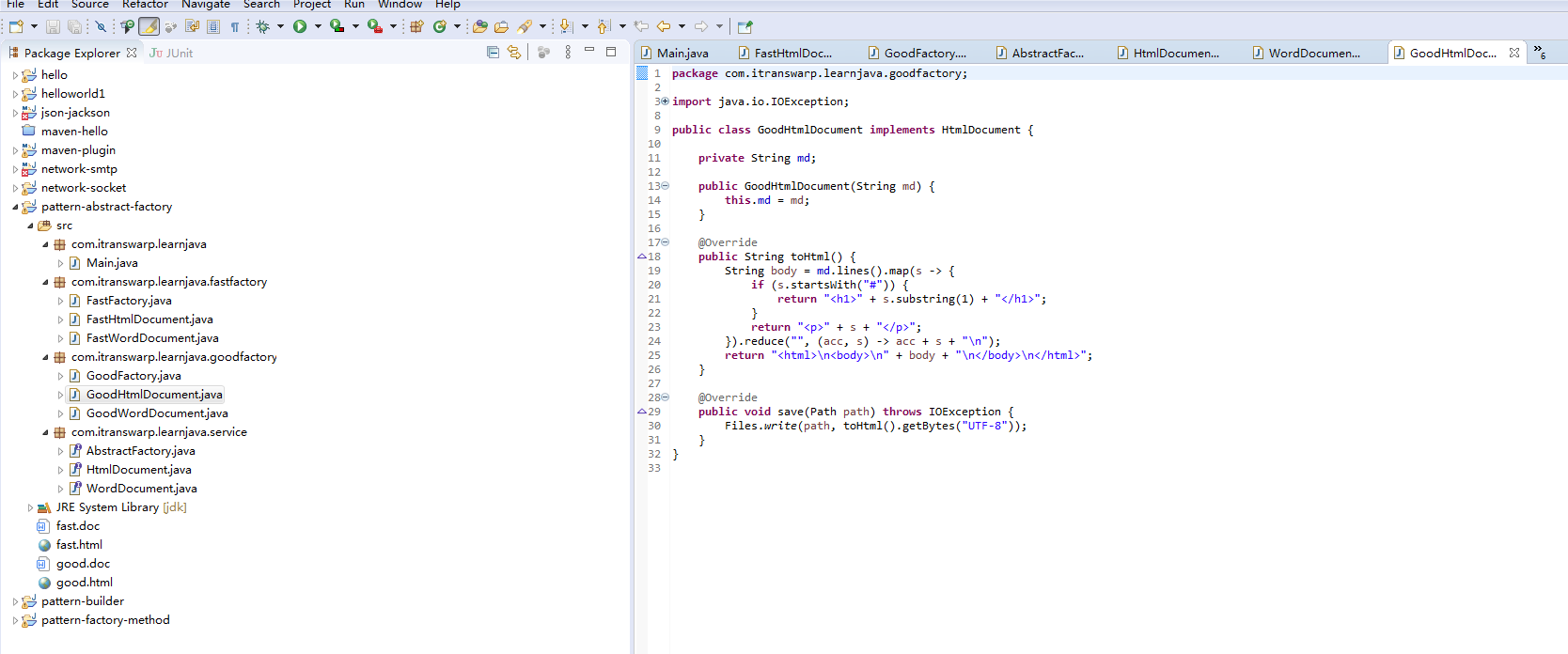This screenshot has height=654, width=1568.
Task: Open the New wizard dropdown arrow
Action: point(34,26)
